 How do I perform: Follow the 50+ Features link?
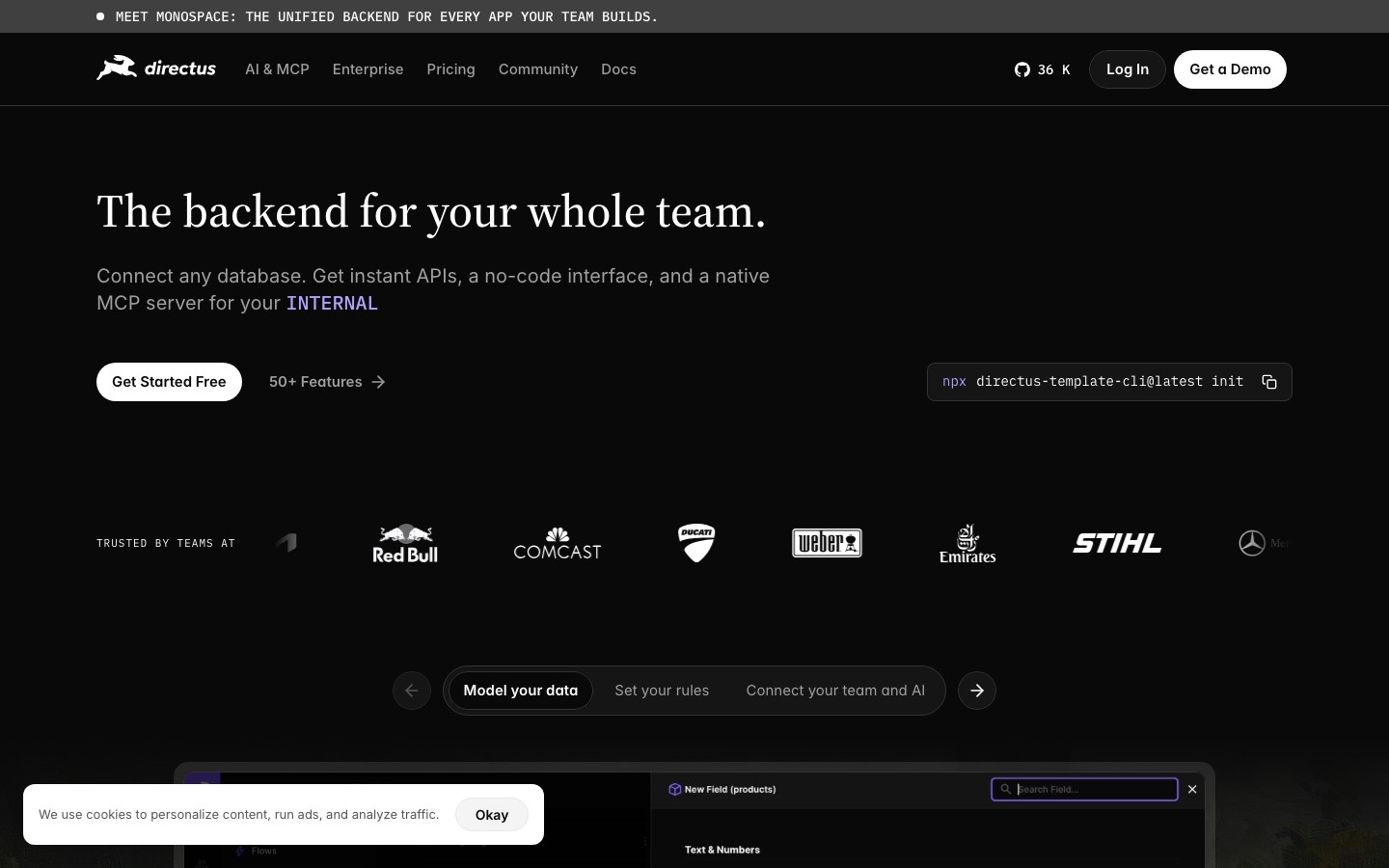click(x=327, y=382)
